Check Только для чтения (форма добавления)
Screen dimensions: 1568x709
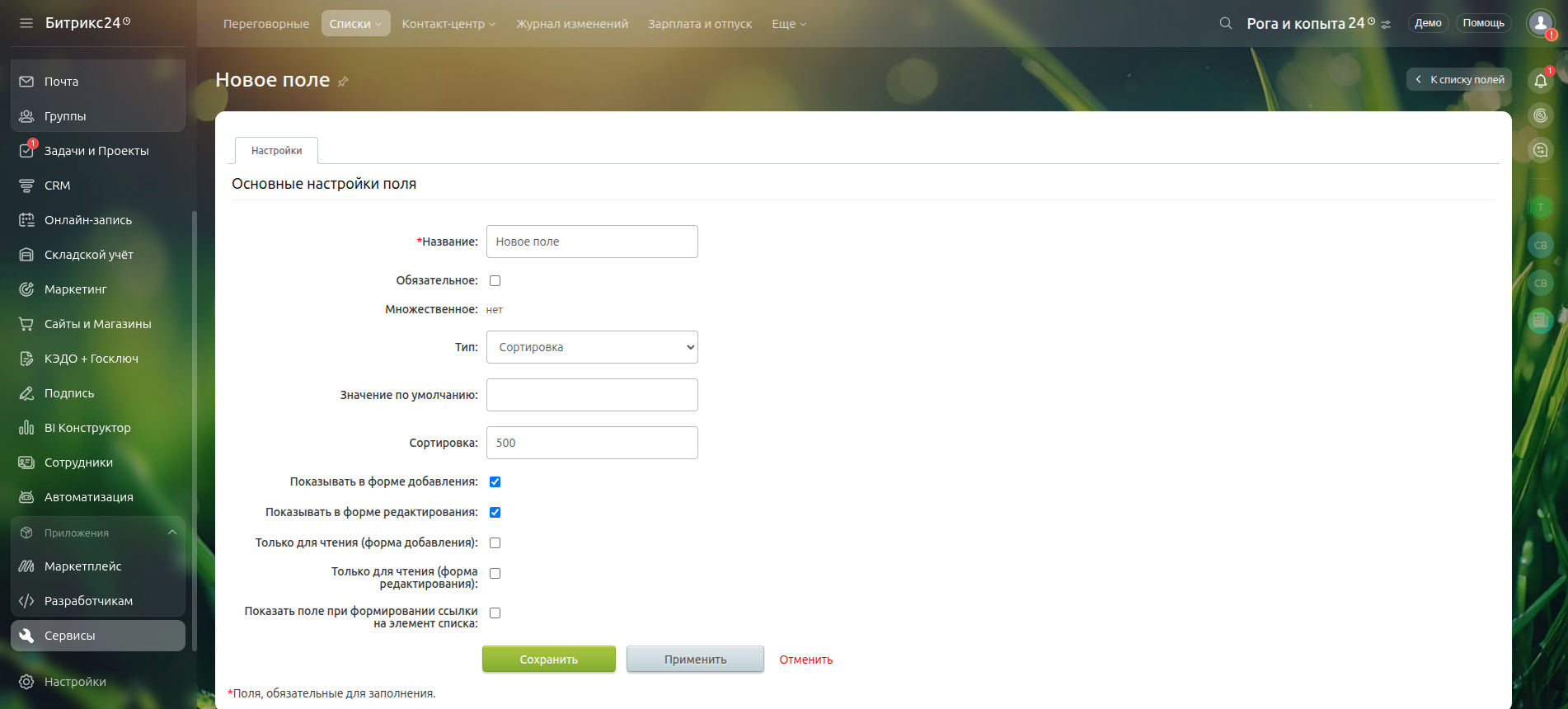click(x=495, y=543)
